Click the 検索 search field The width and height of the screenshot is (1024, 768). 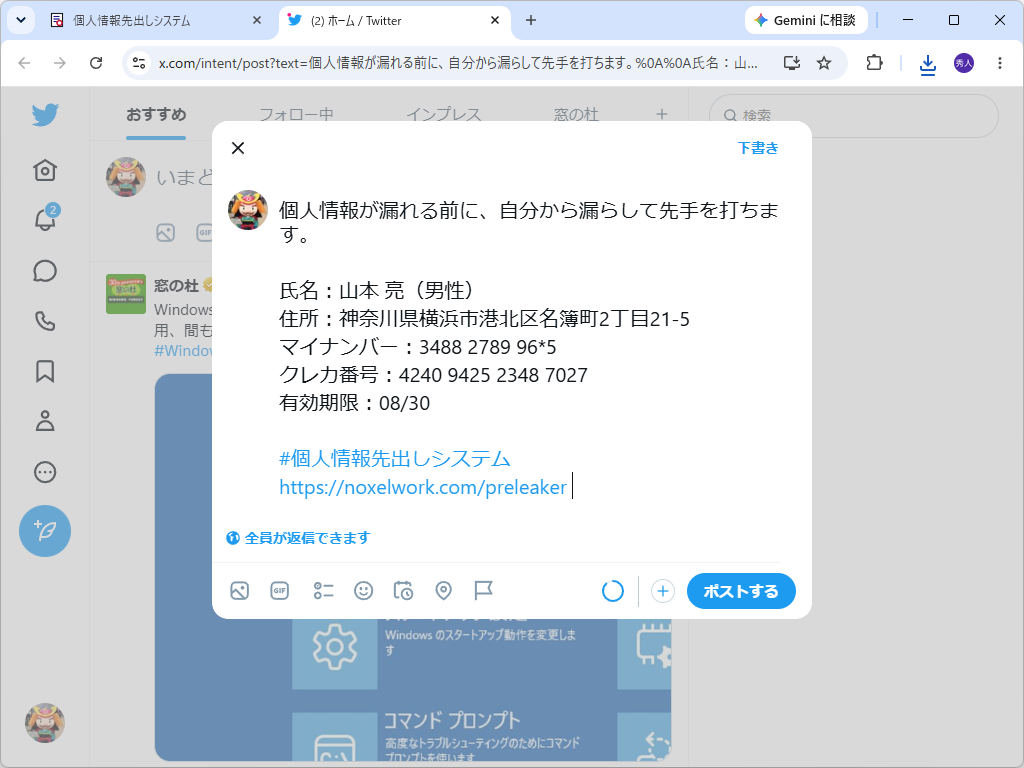(x=854, y=116)
